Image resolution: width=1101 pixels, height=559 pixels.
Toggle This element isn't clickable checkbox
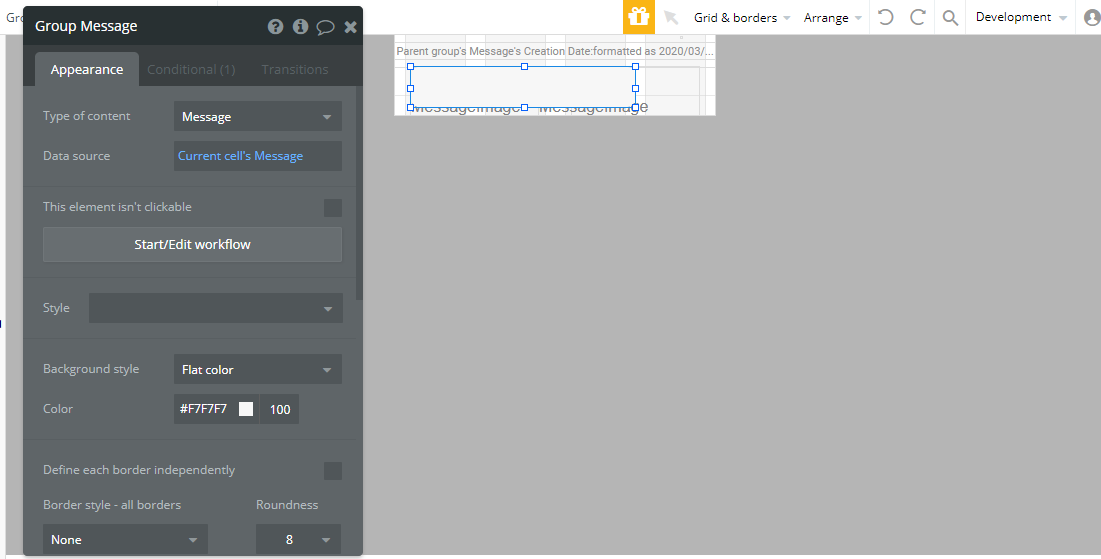coord(333,208)
